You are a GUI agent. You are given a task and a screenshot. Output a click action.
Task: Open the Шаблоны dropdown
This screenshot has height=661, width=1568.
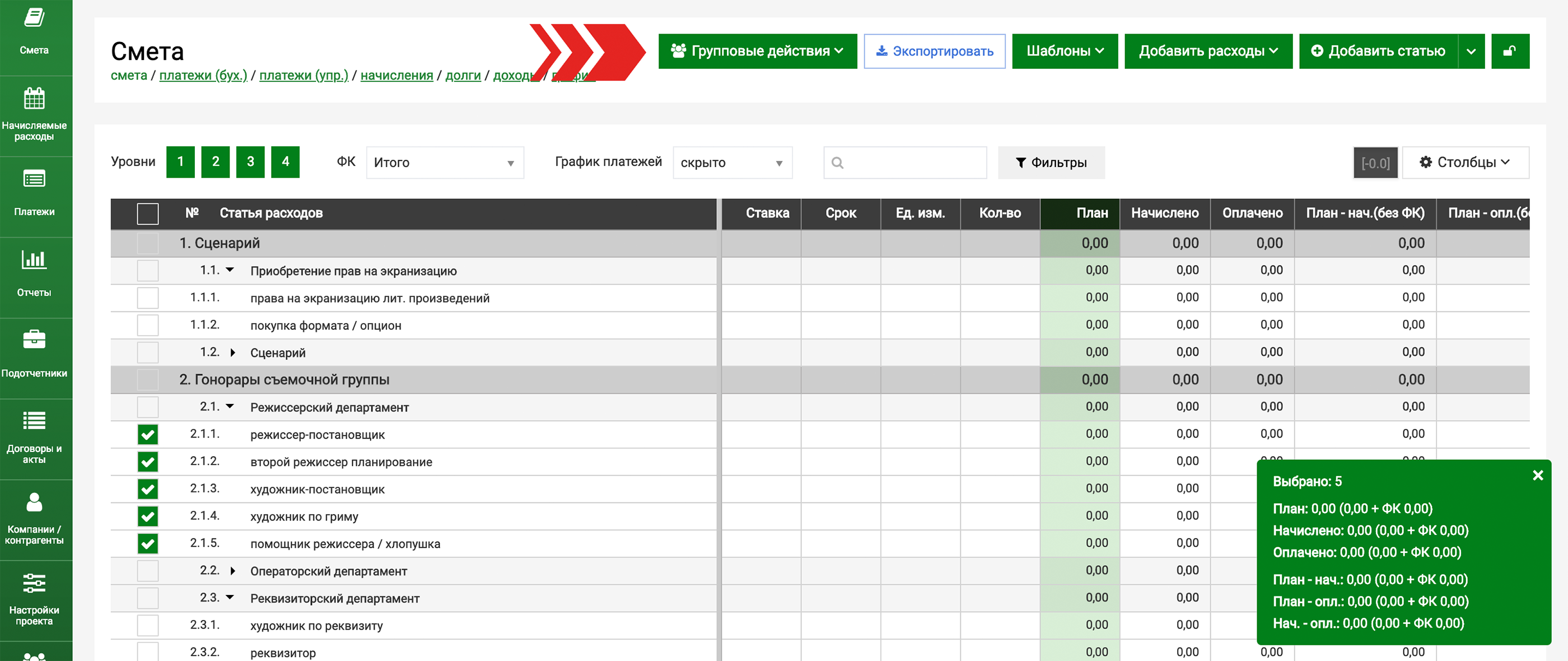[x=1065, y=51]
